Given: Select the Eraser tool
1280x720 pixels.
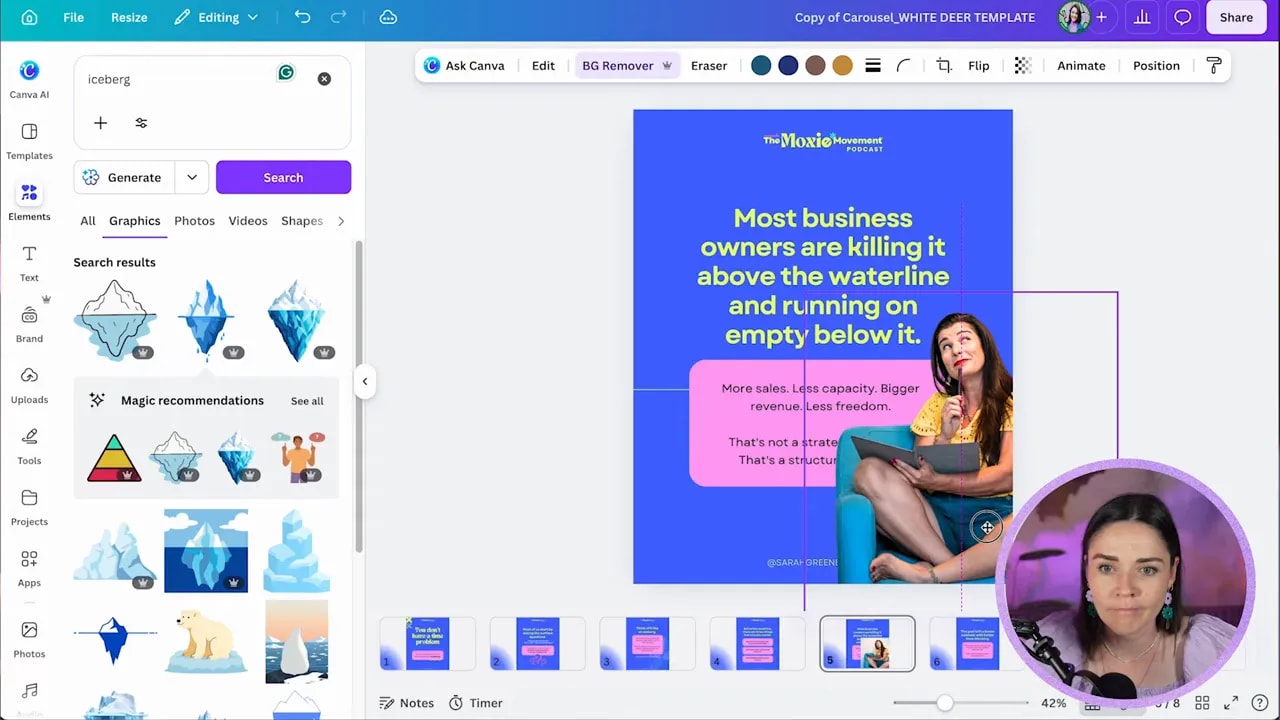Looking at the screenshot, I should point(709,66).
